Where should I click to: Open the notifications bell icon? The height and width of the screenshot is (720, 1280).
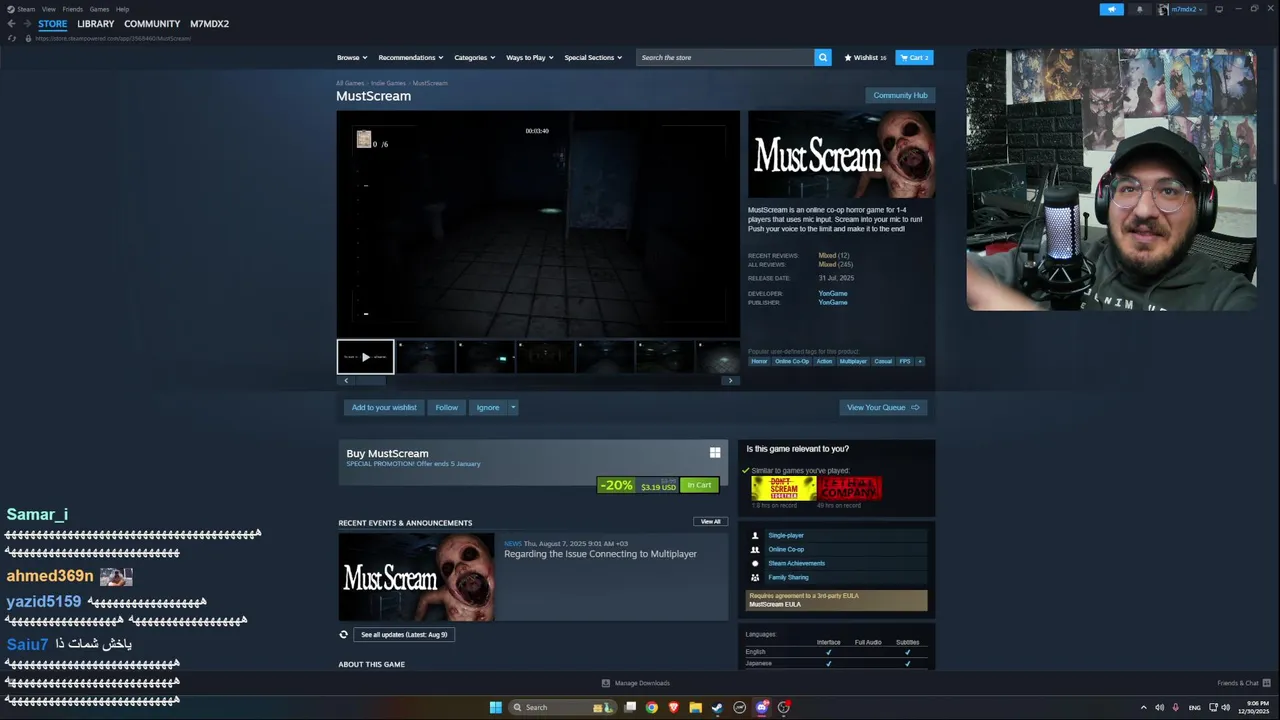1139,9
